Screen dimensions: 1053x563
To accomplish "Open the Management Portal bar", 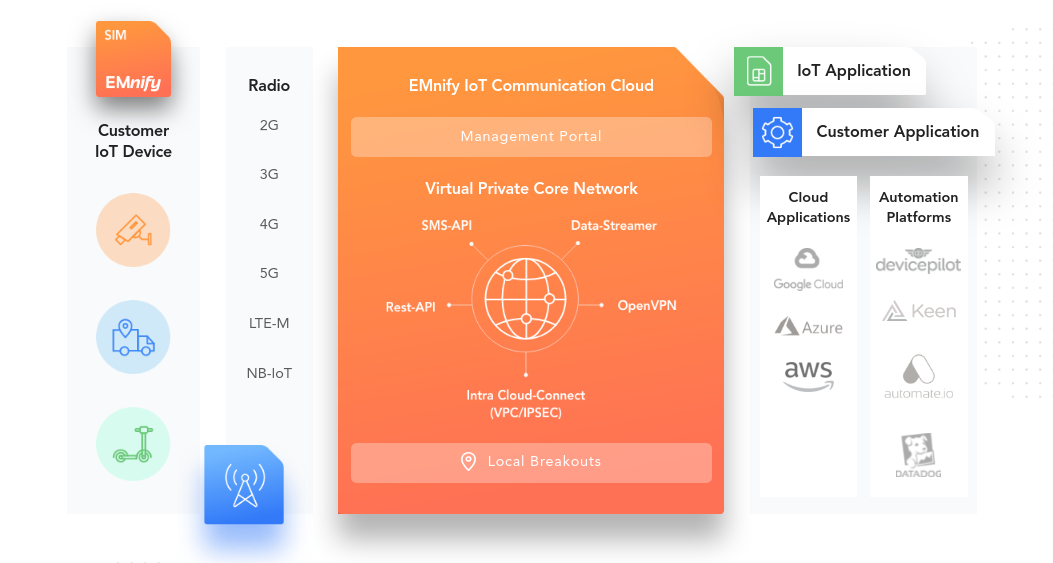I will (531, 137).
